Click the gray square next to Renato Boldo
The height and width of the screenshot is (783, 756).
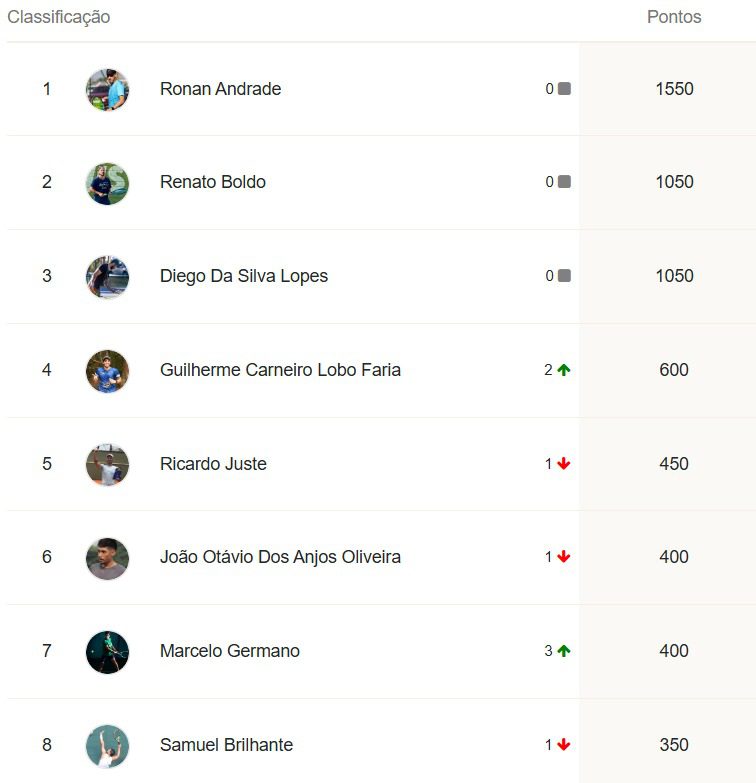tap(564, 182)
